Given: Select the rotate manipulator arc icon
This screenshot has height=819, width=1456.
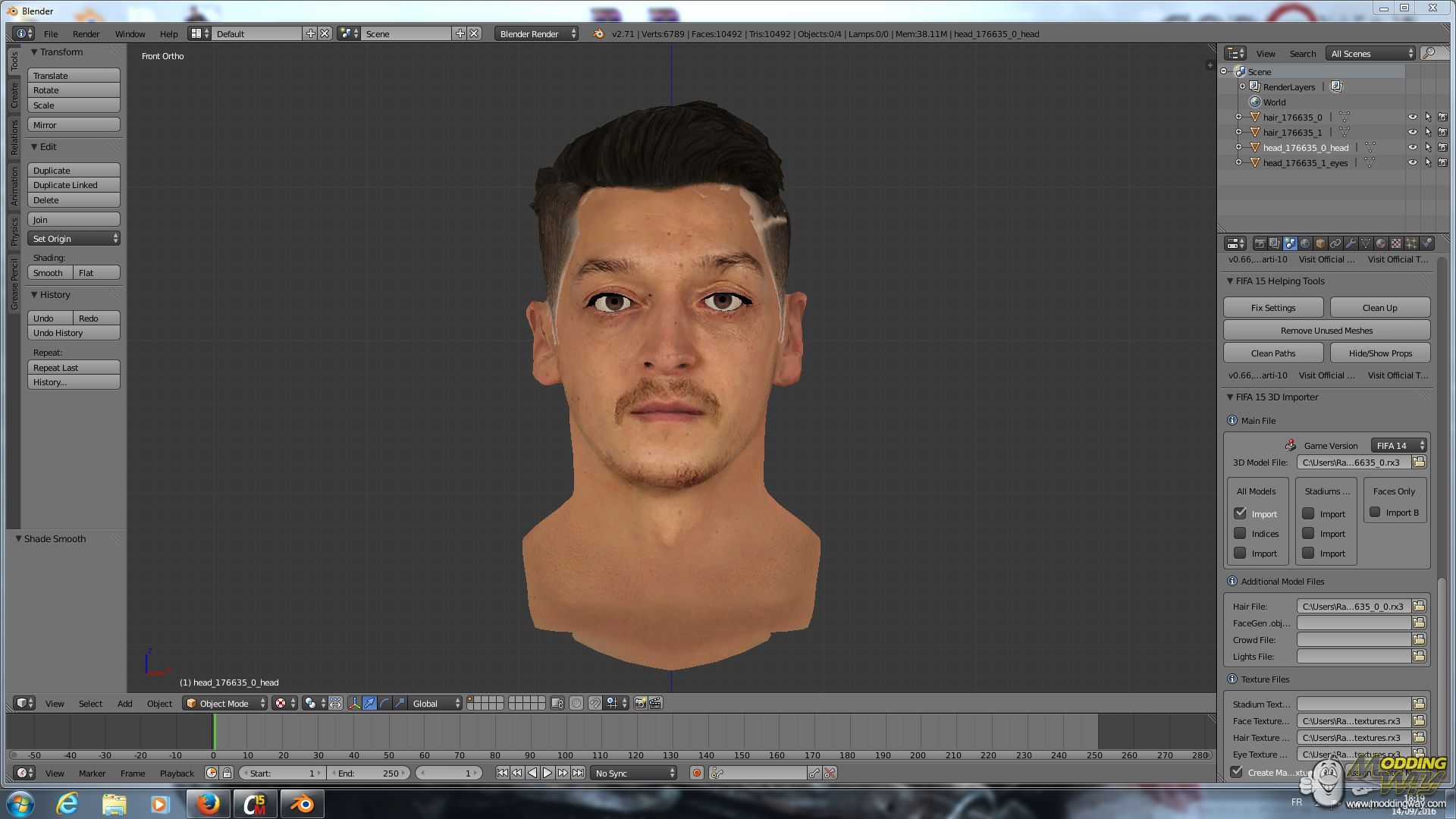Looking at the screenshot, I should pos(384,703).
